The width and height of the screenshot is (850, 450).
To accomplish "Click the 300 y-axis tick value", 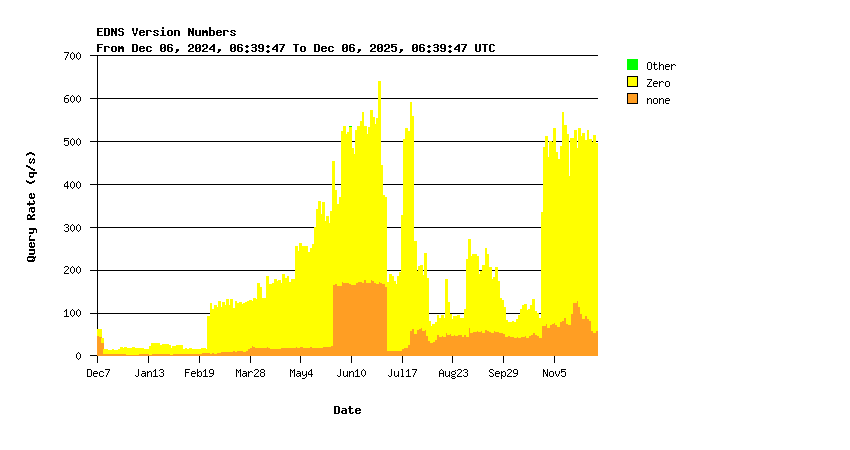I will click(x=71, y=228).
